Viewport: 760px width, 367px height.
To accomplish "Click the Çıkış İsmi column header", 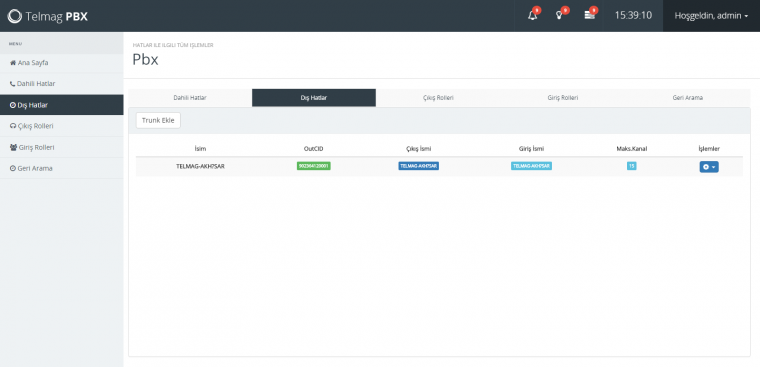I will point(418,149).
